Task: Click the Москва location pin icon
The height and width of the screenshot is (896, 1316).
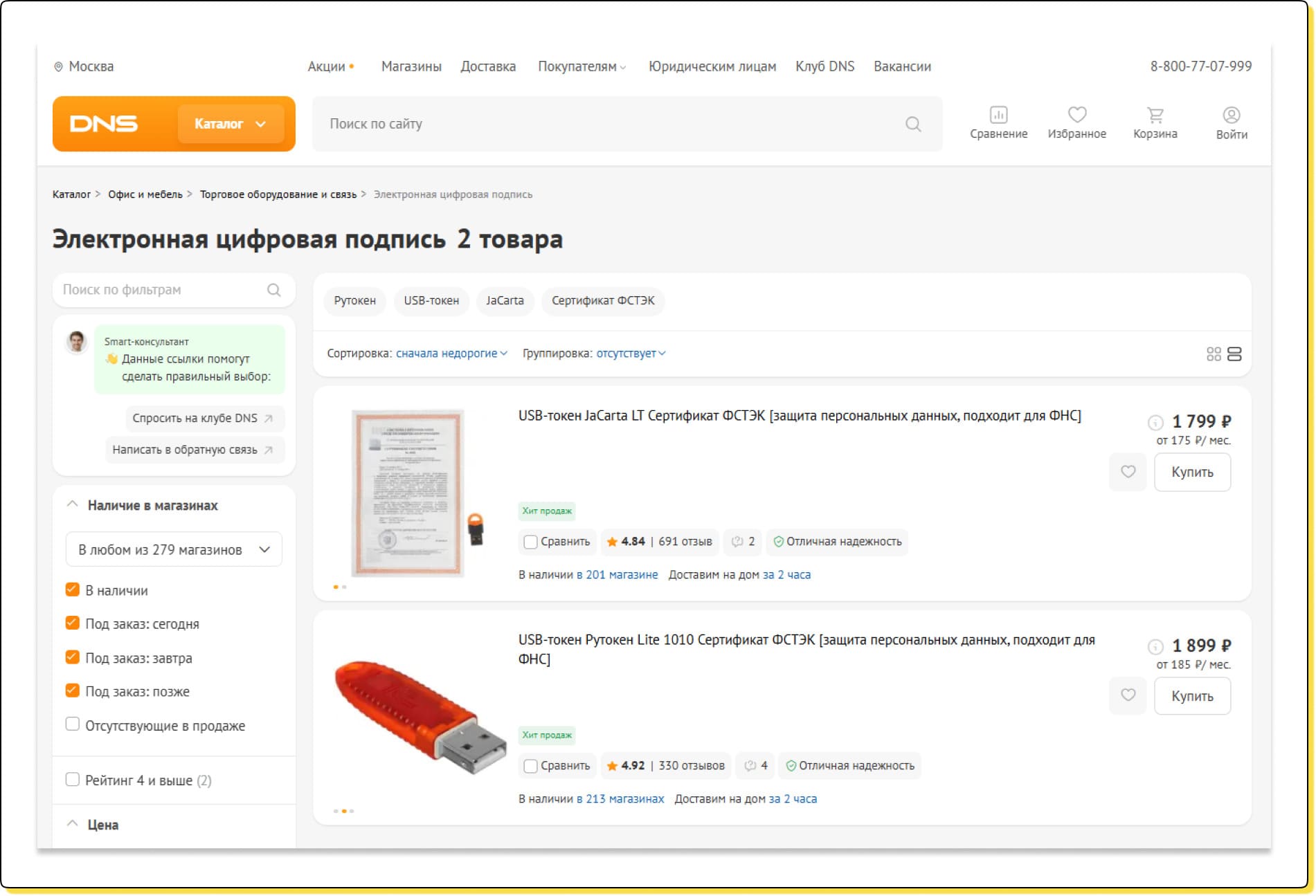Action: click(58, 67)
